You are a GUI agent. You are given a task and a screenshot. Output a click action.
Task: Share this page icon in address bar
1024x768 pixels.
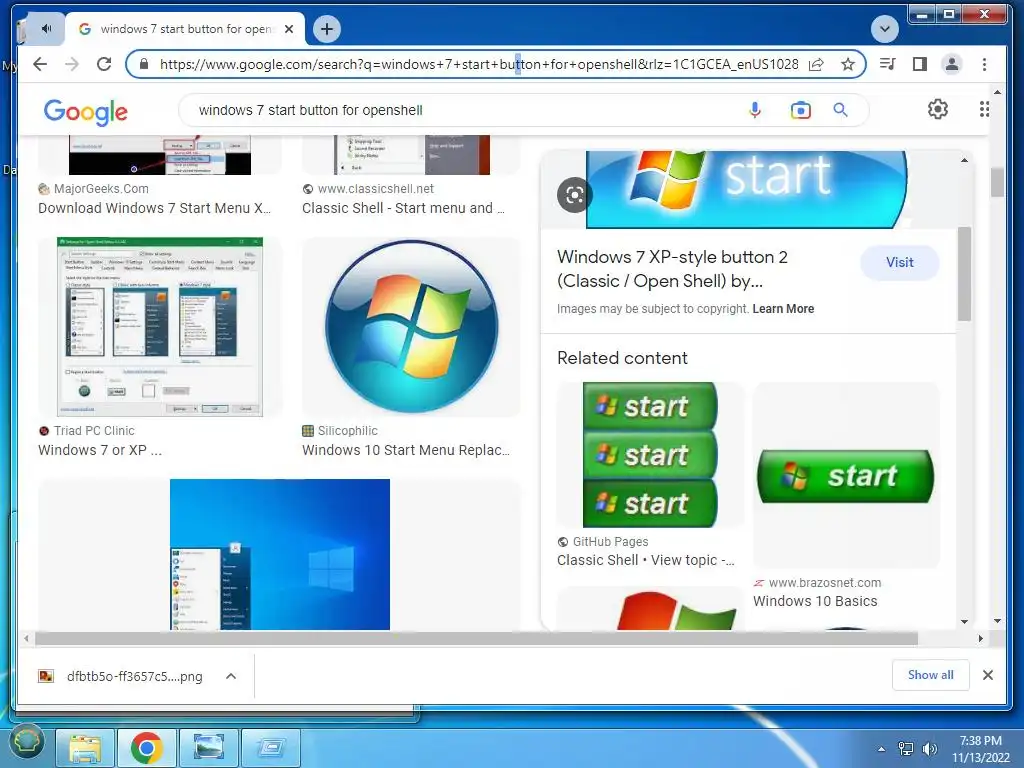pos(816,64)
